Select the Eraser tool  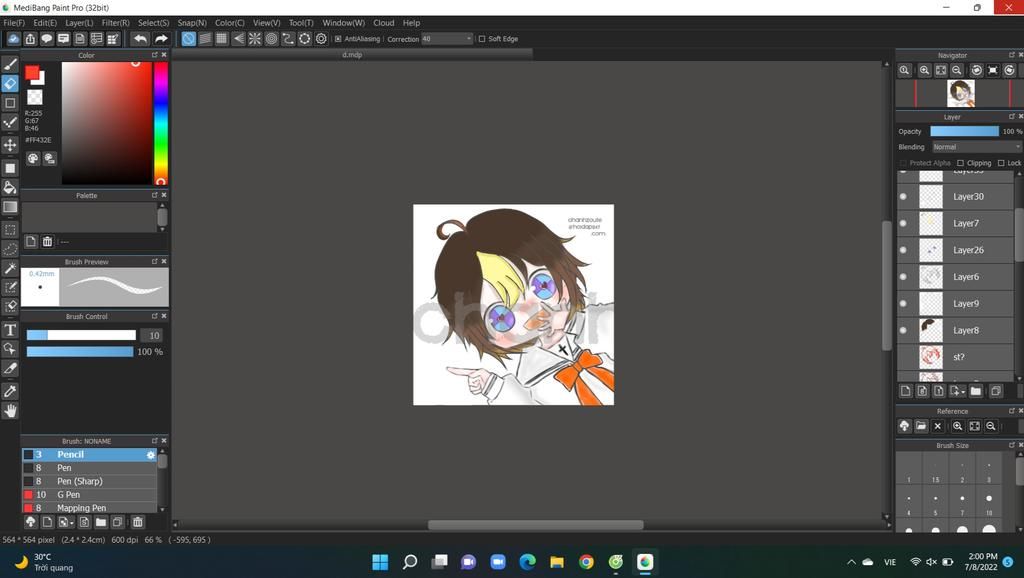click(10, 84)
